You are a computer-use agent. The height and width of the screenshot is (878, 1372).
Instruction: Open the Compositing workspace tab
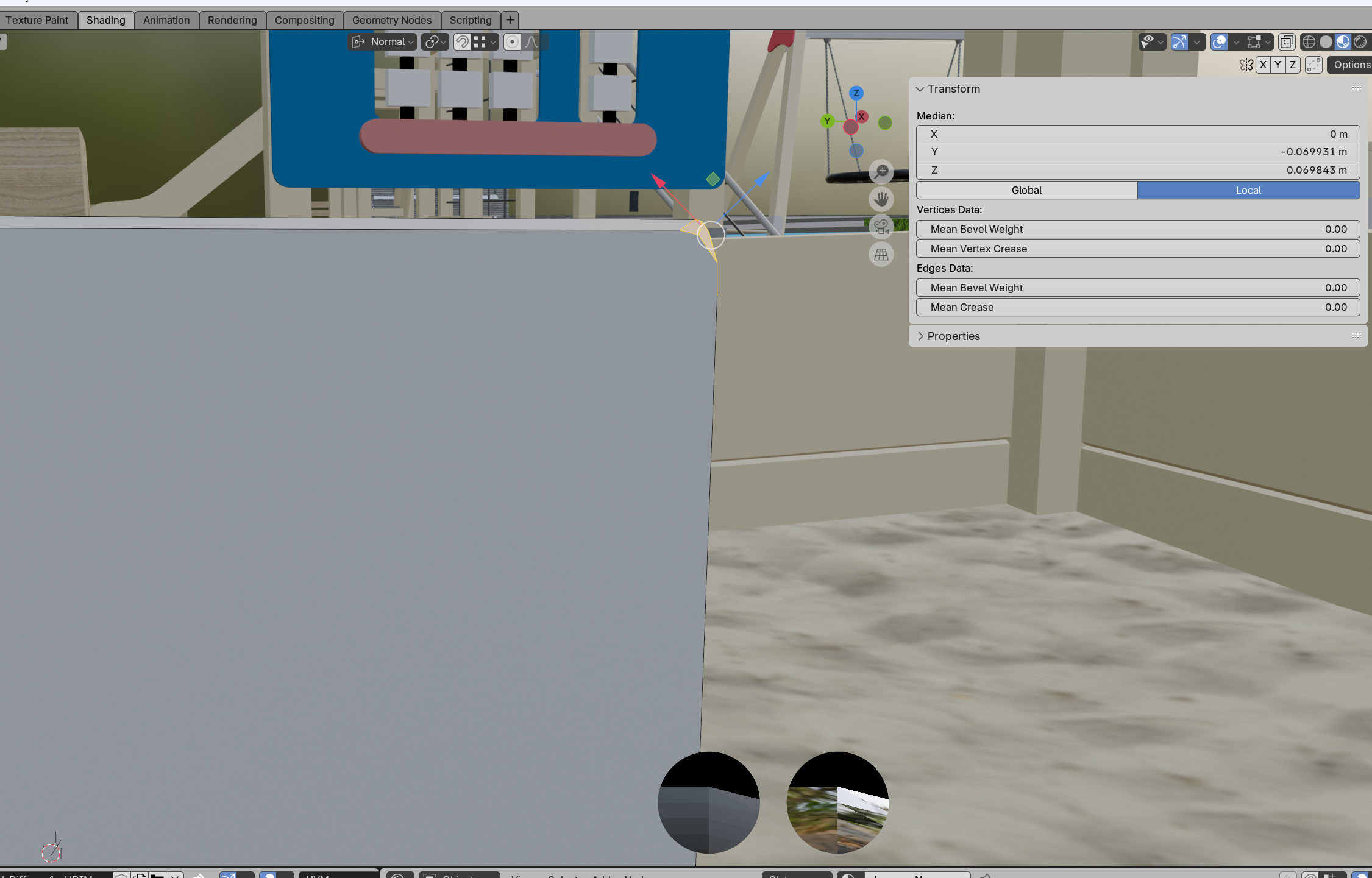coord(304,20)
